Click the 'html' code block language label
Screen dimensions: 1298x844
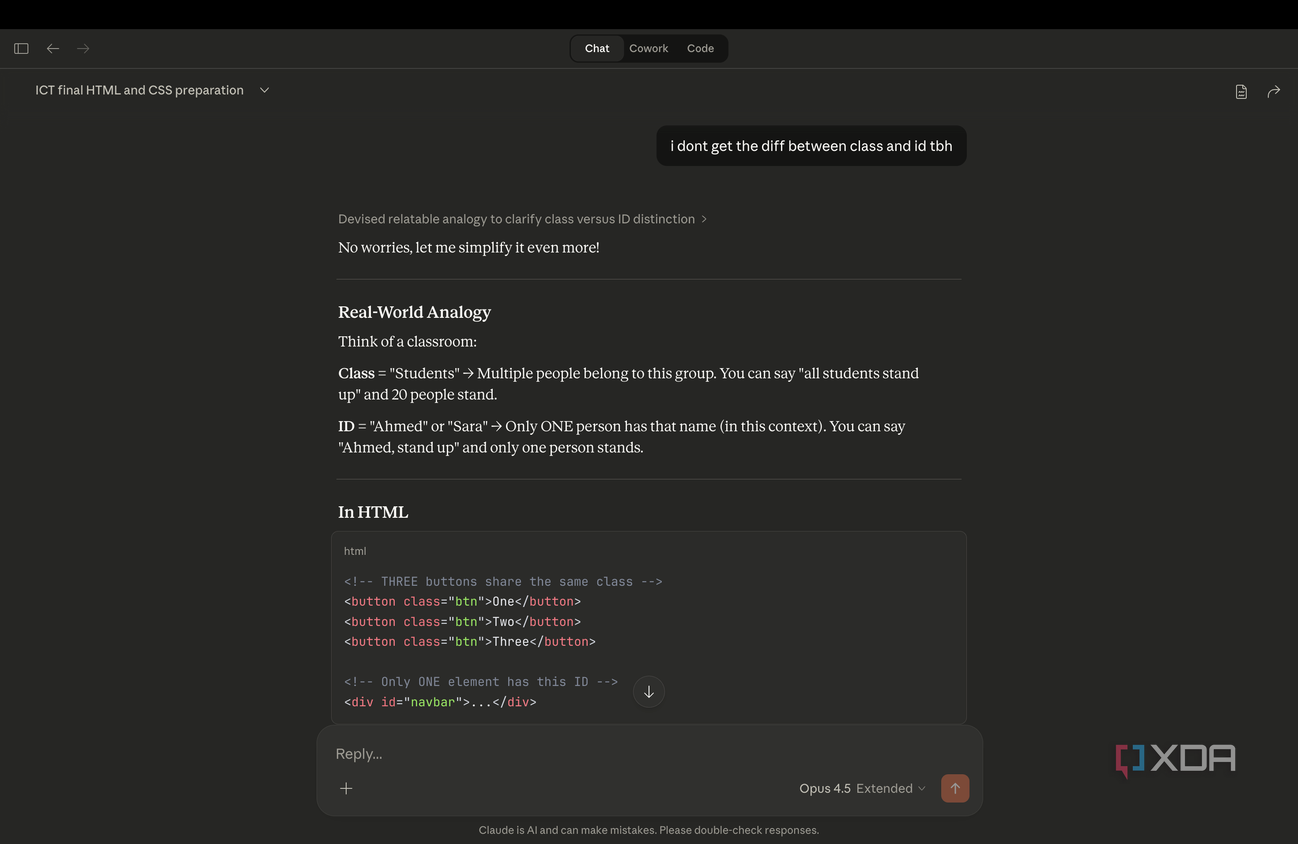[355, 551]
